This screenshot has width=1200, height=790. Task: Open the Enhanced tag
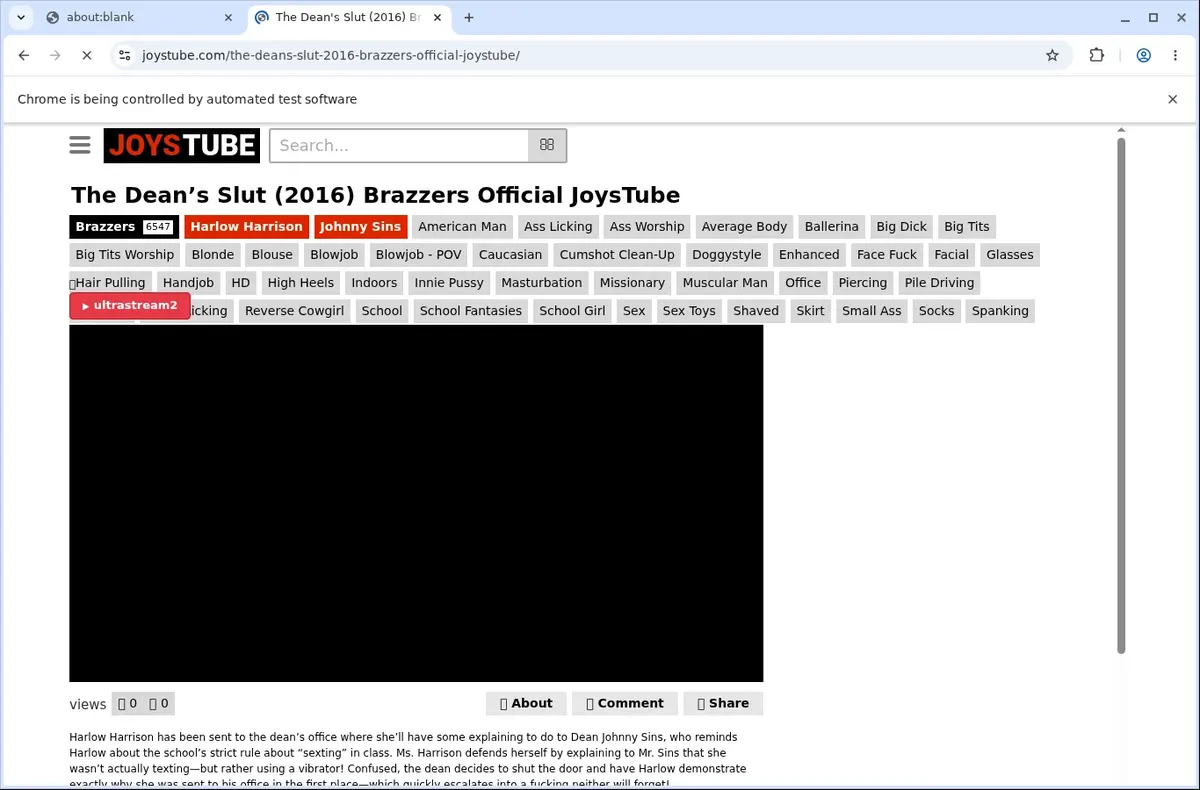coord(809,255)
